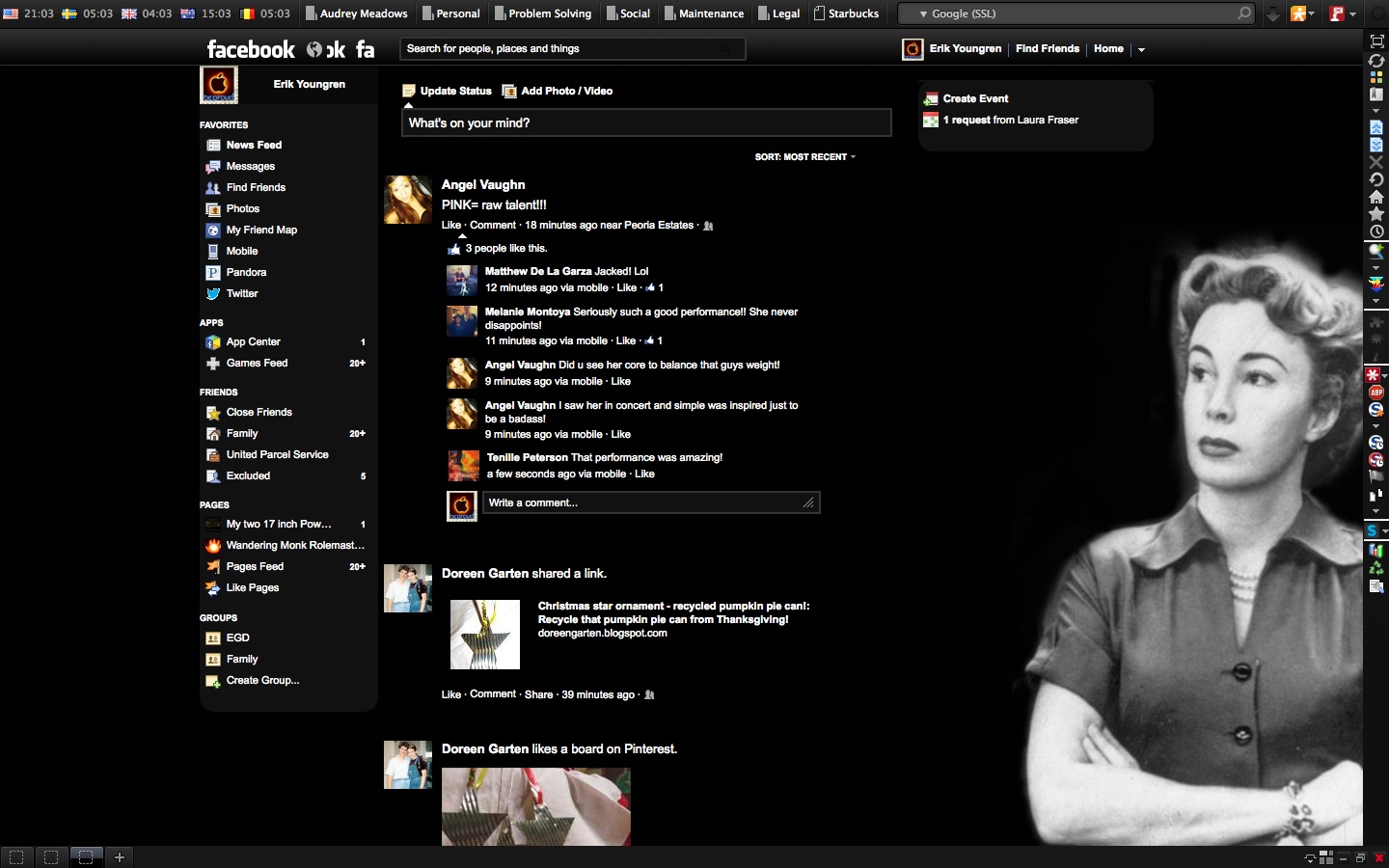Click Add Photo / Video
This screenshot has height=868, width=1389.
coord(558,91)
